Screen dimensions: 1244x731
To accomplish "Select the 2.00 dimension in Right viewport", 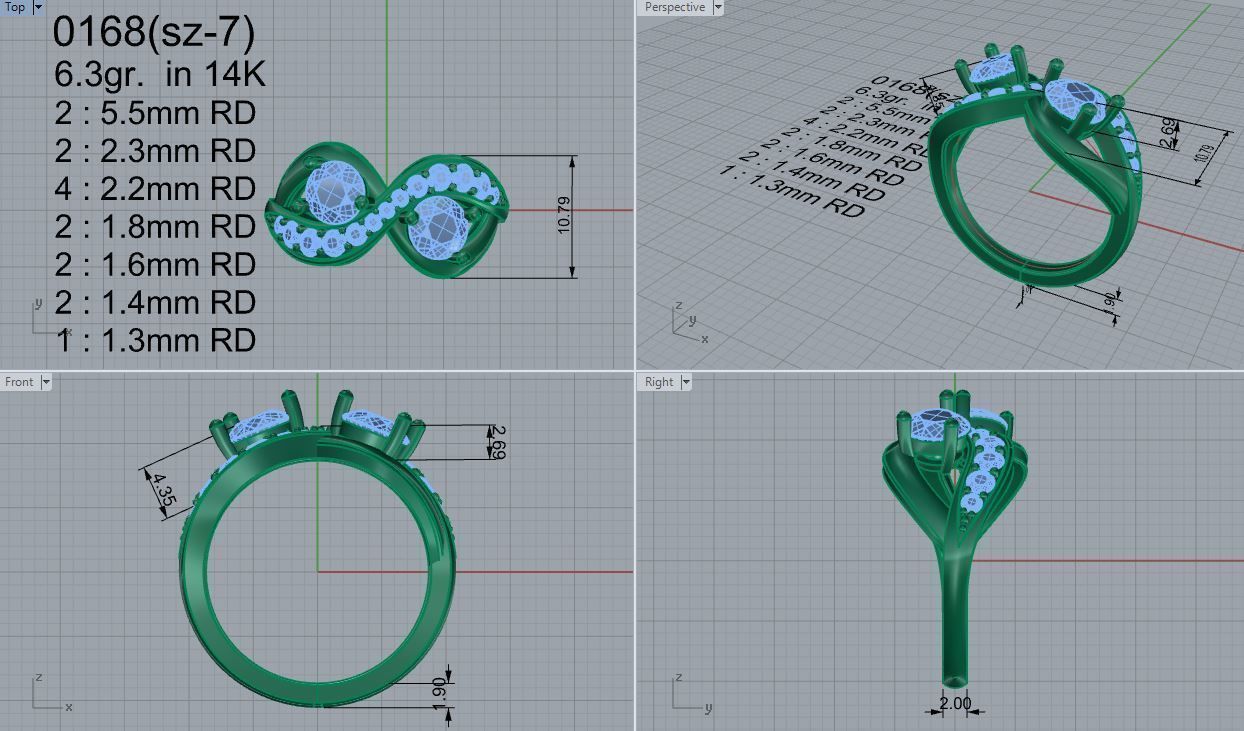I will [955, 703].
